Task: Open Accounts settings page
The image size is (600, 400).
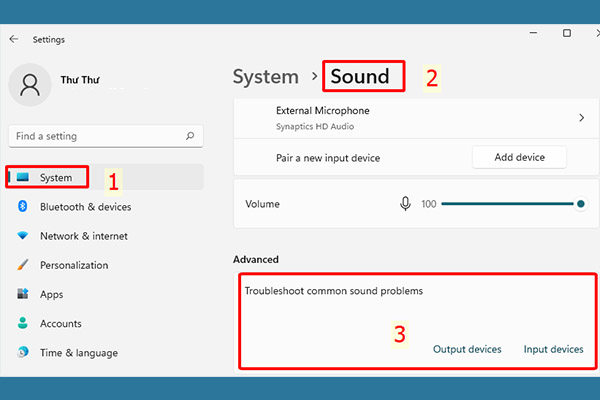Action: [105, 323]
